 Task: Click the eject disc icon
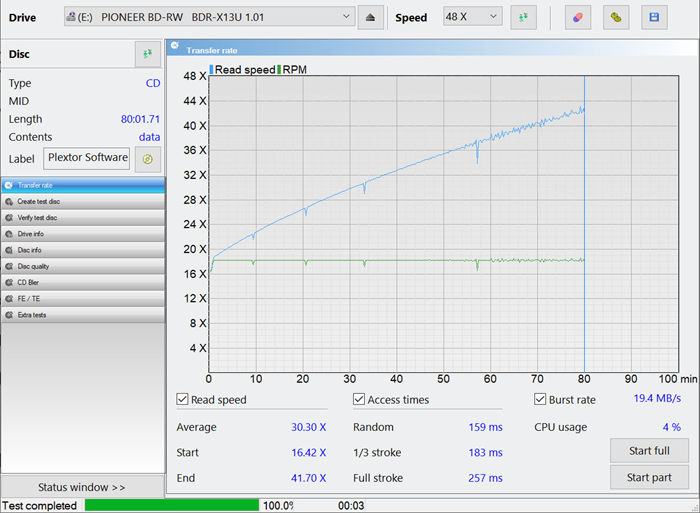tap(371, 17)
